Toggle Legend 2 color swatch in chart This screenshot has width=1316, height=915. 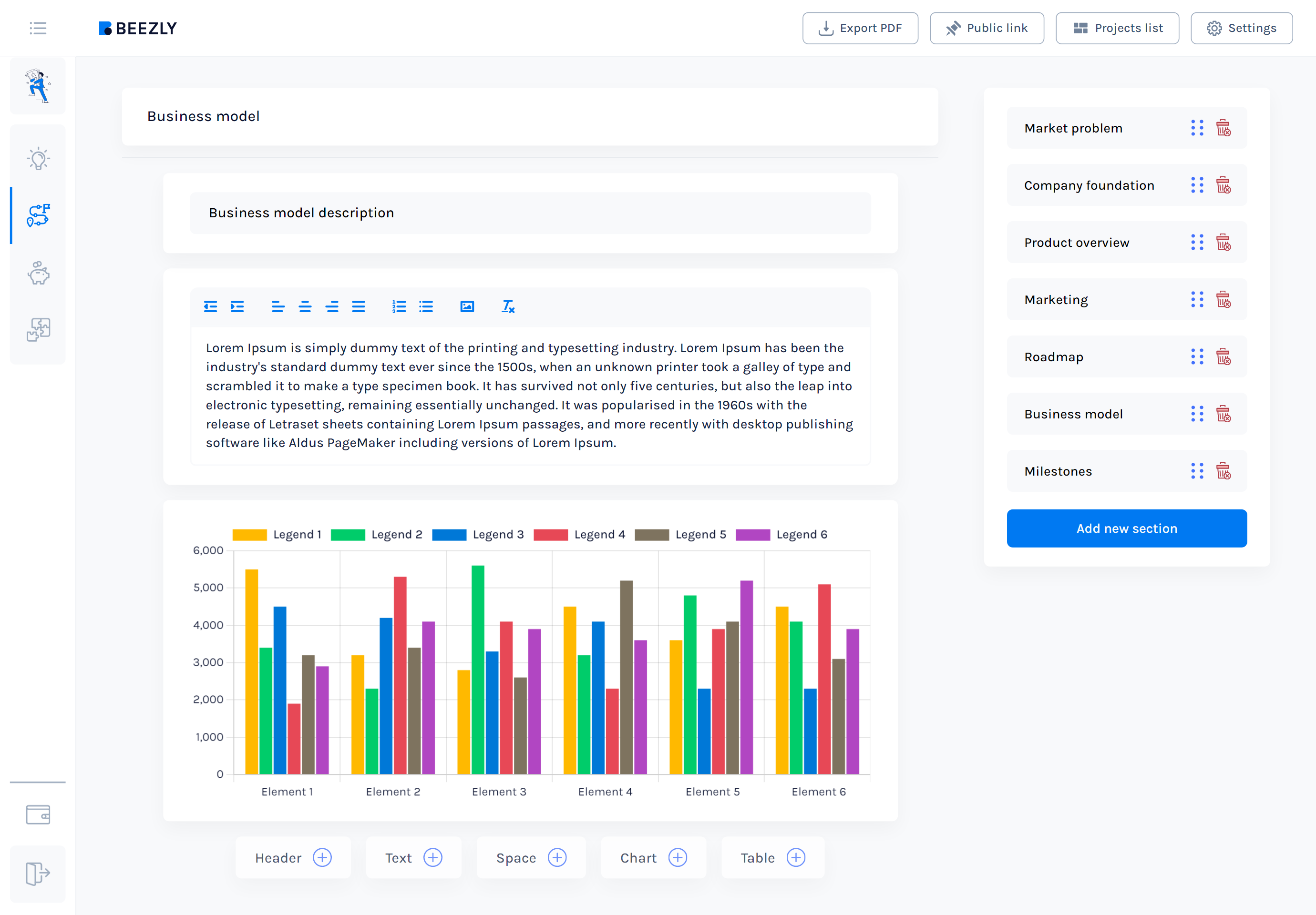tap(348, 534)
